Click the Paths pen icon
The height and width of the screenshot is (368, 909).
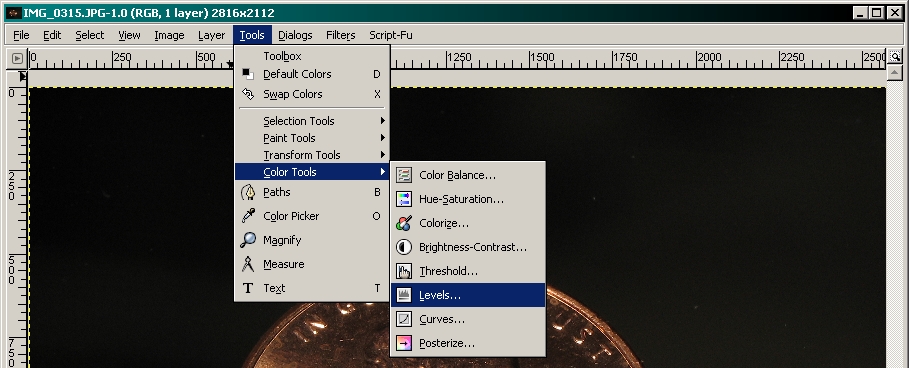[x=248, y=192]
